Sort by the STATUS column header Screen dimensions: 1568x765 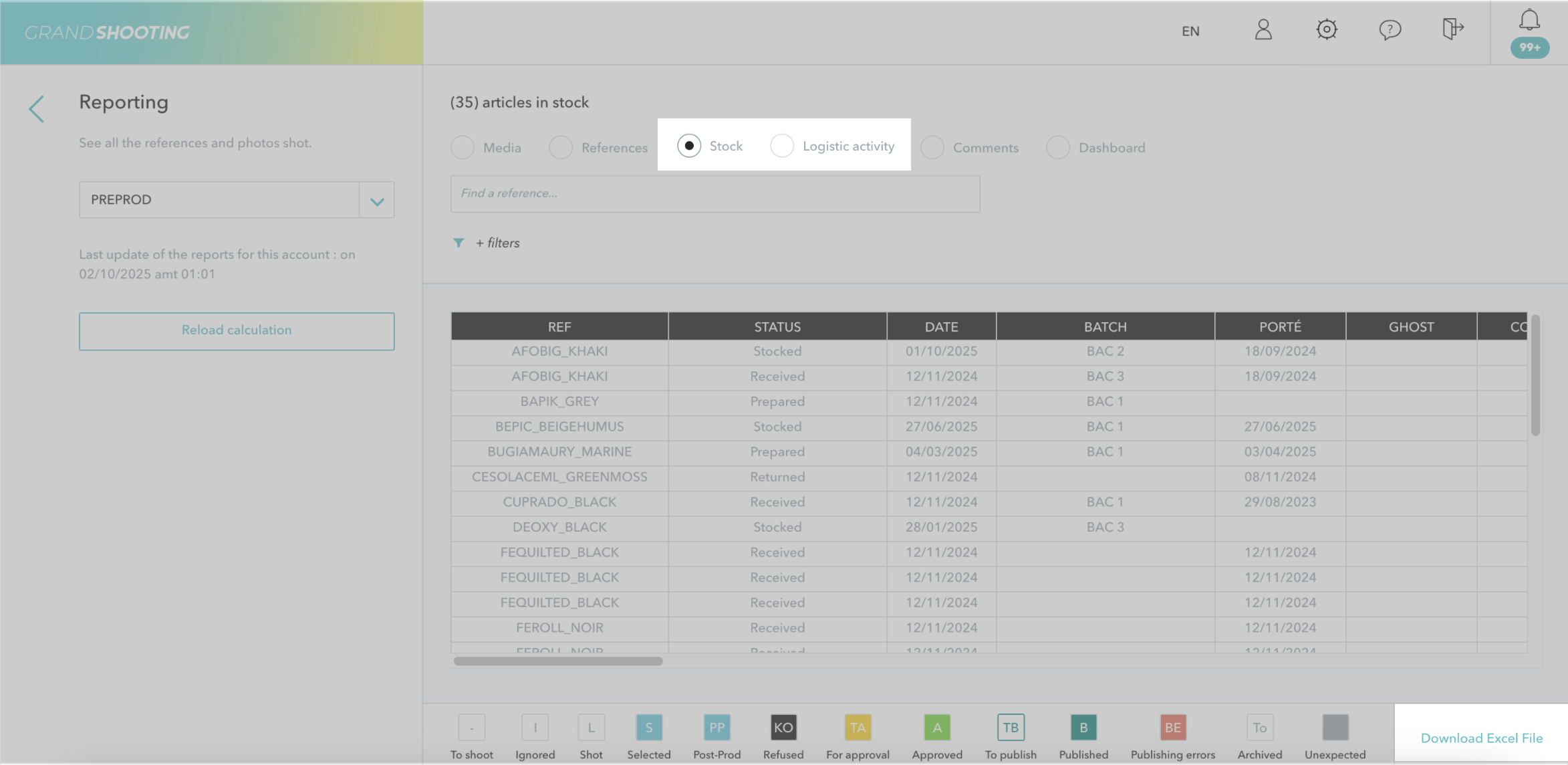[777, 327]
